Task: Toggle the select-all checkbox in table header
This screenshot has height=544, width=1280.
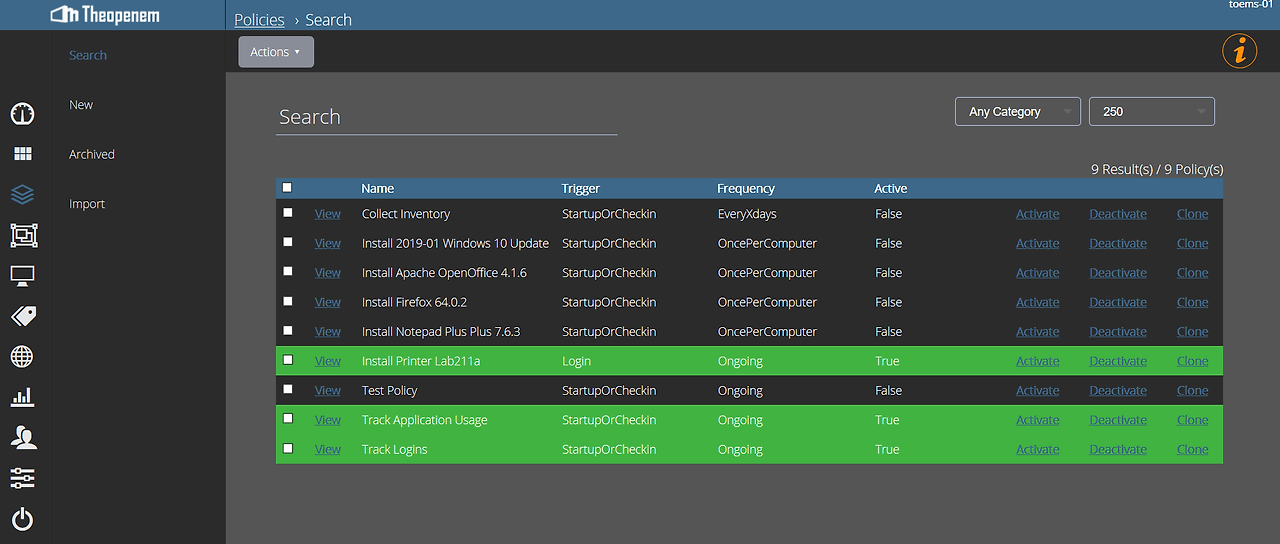Action: tap(288, 187)
